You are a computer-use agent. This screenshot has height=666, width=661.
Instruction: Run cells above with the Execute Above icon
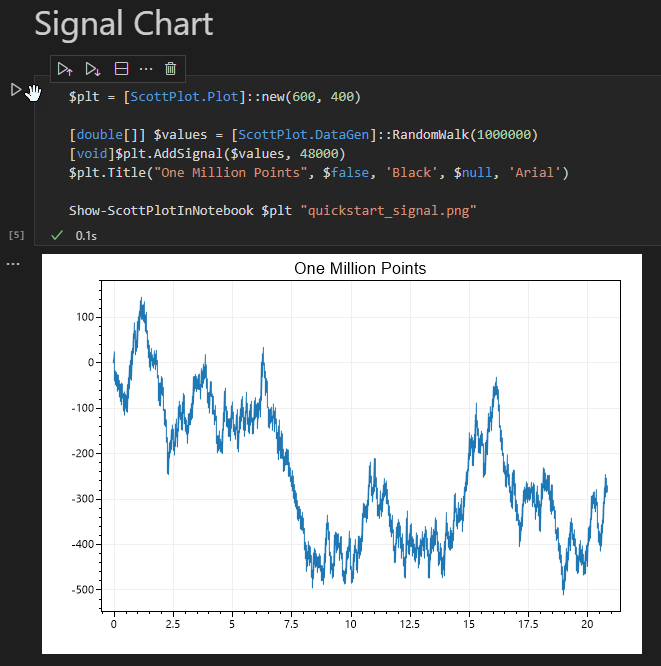point(65,69)
